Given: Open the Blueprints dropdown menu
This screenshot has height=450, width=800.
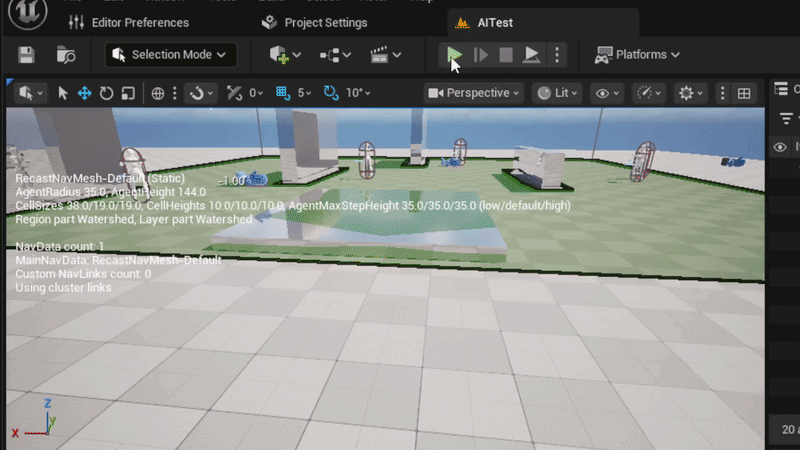Looking at the screenshot, I should 335,55.
